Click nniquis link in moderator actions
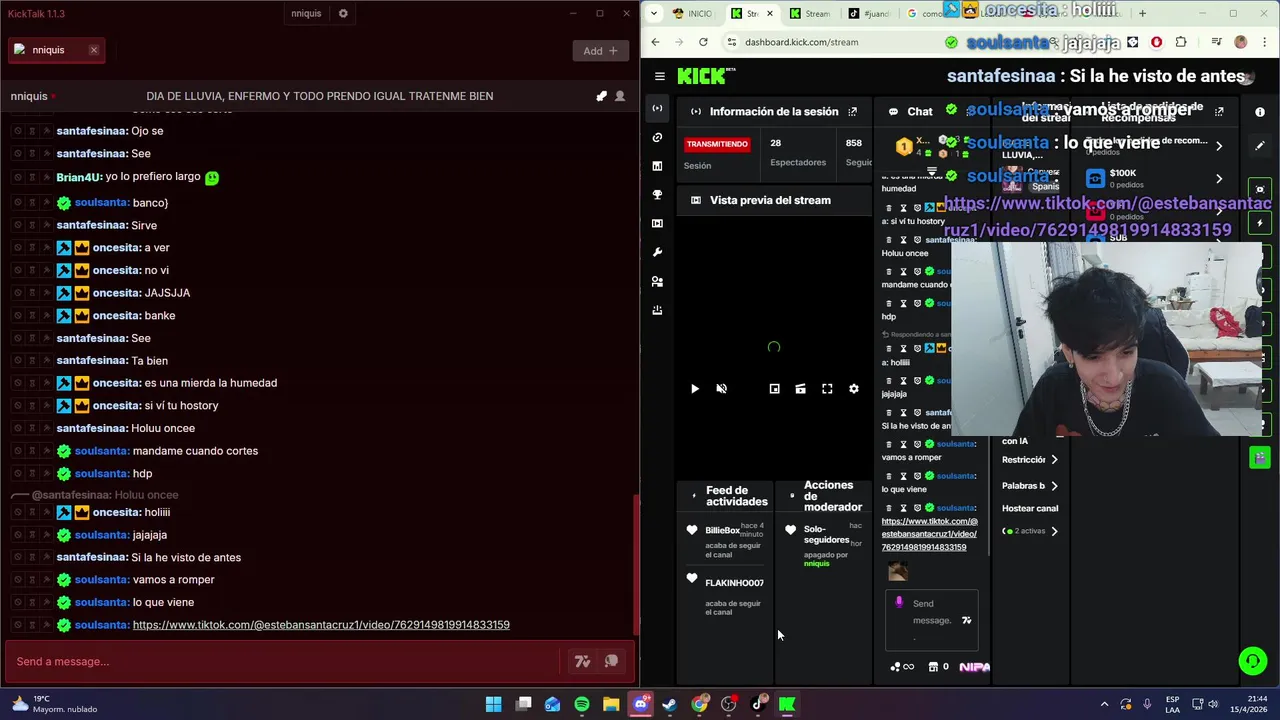 coord(817,564)
